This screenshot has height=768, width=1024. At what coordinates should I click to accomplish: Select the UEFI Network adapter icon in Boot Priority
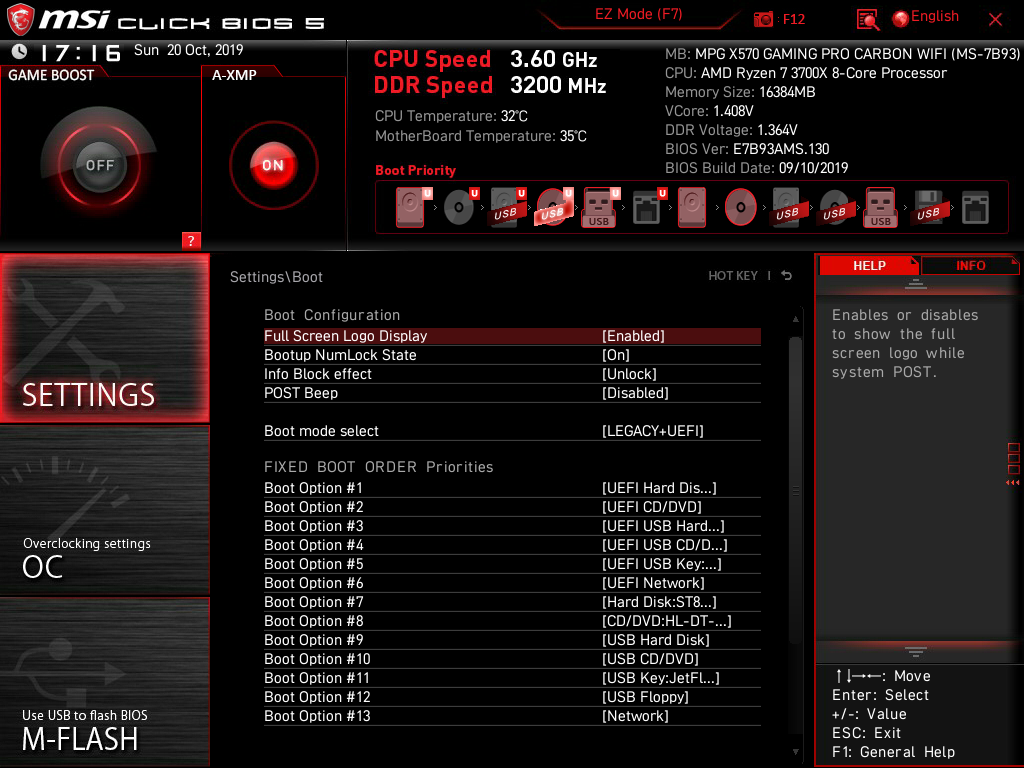(645, 207)
